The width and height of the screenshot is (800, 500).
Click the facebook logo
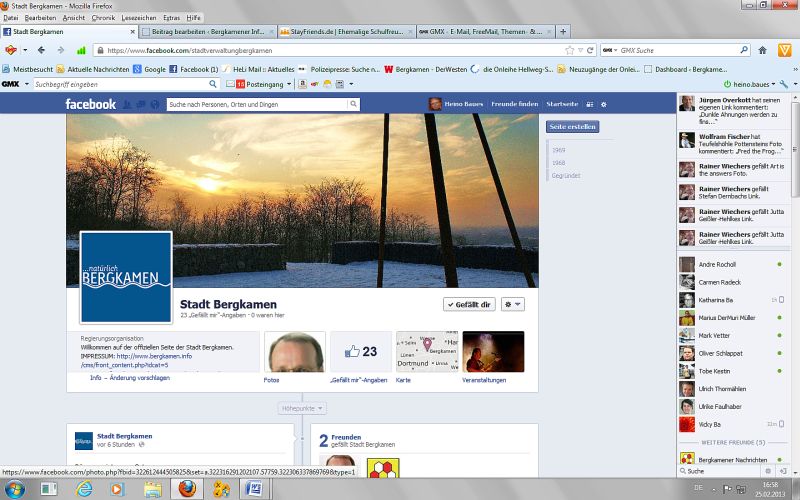point(91,104)
